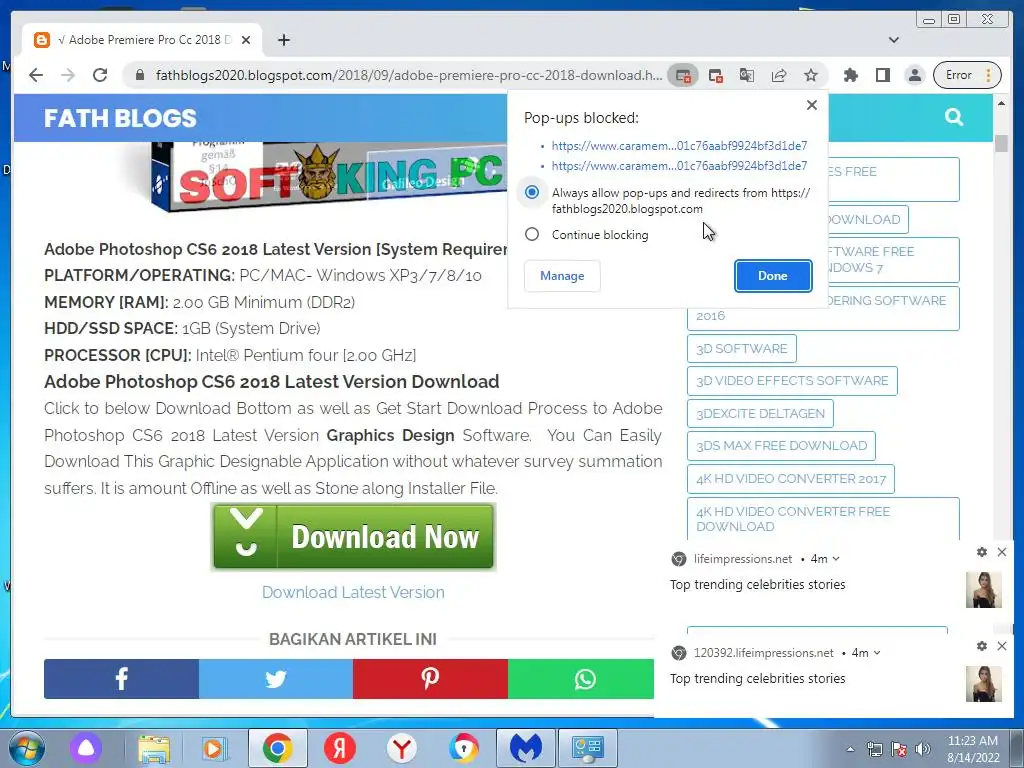Go back with the browser back arrow
This screenshot has height=768, width=1024.
(36, 75)
